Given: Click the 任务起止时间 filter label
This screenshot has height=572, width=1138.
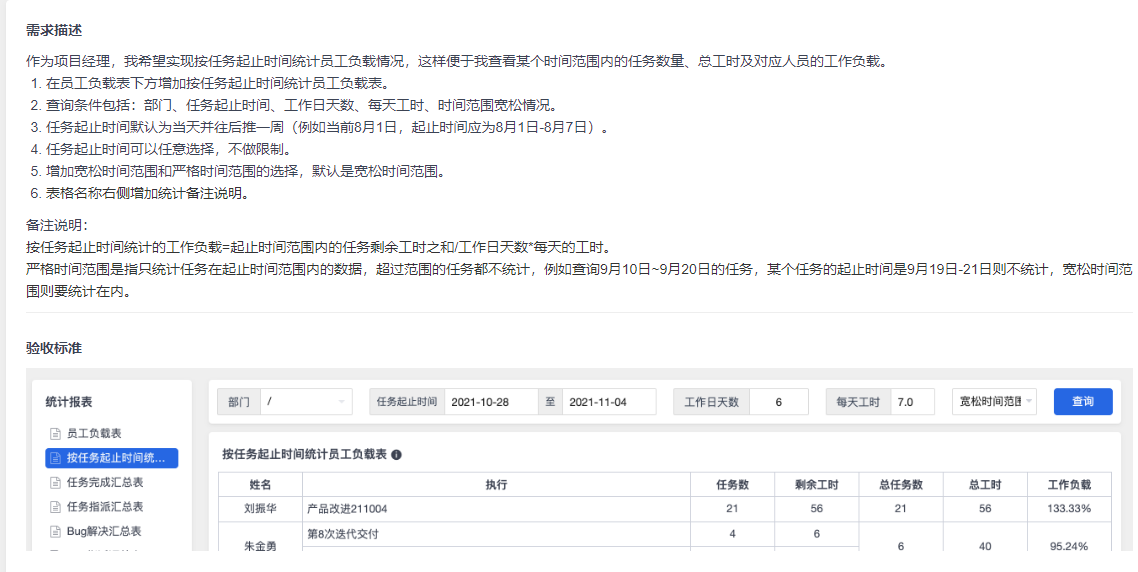Looking at the screenshot, I should click(x=406, y=401).
